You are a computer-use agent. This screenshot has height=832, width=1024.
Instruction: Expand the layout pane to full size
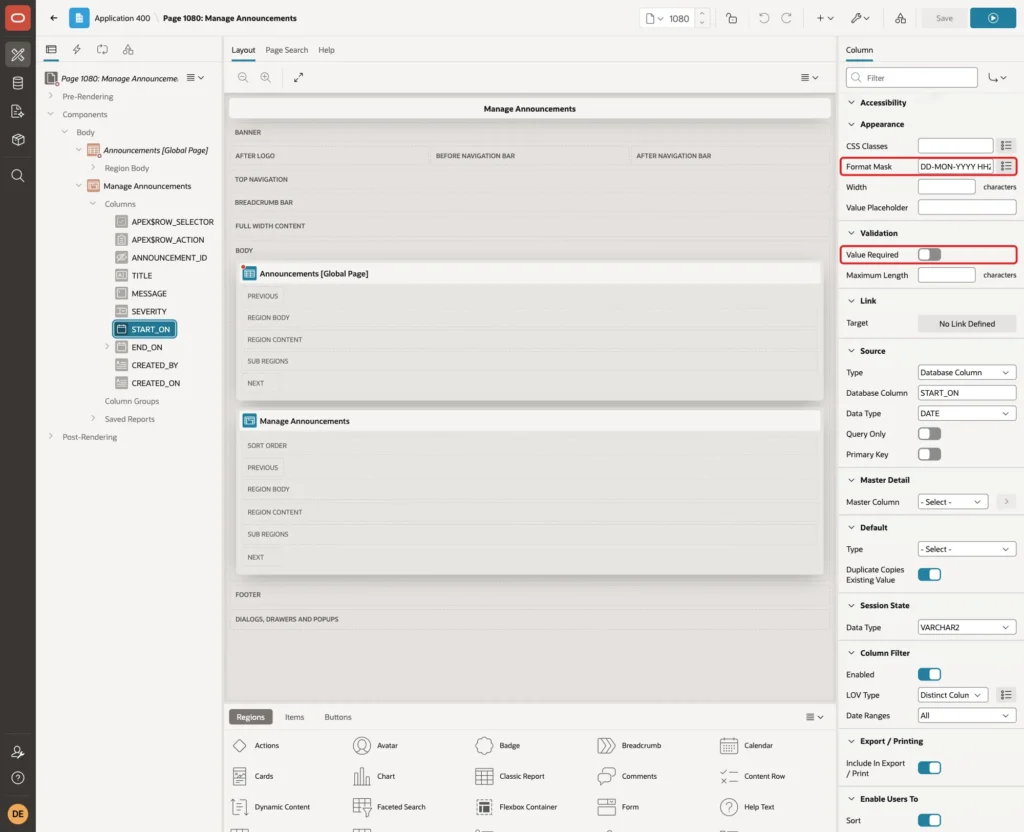(x=298, y=77)
